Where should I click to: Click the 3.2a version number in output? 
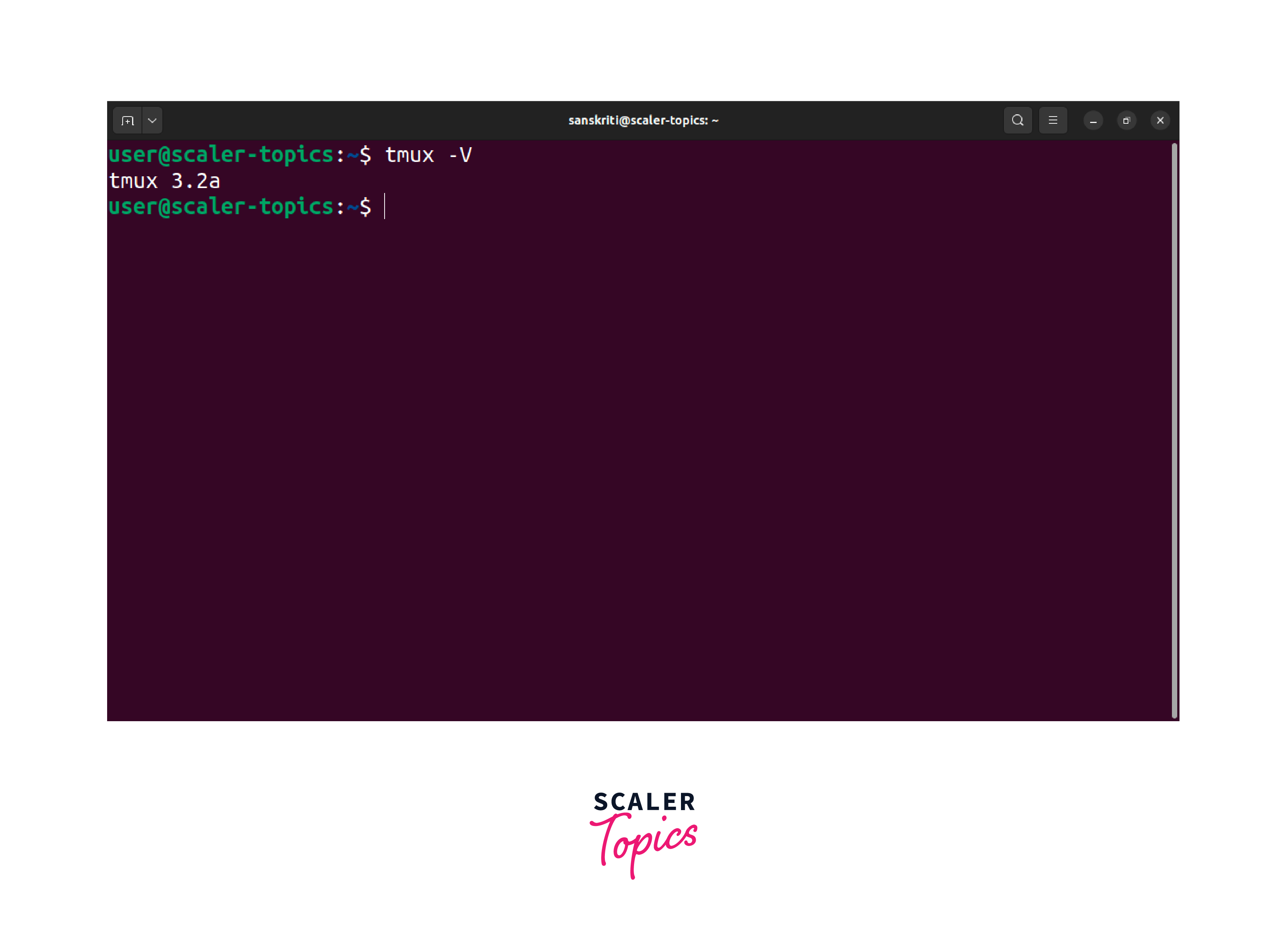click(195, 181)
